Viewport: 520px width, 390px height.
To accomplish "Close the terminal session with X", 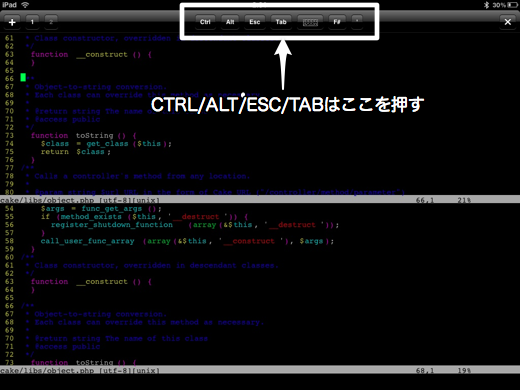I will pos(508,22).
